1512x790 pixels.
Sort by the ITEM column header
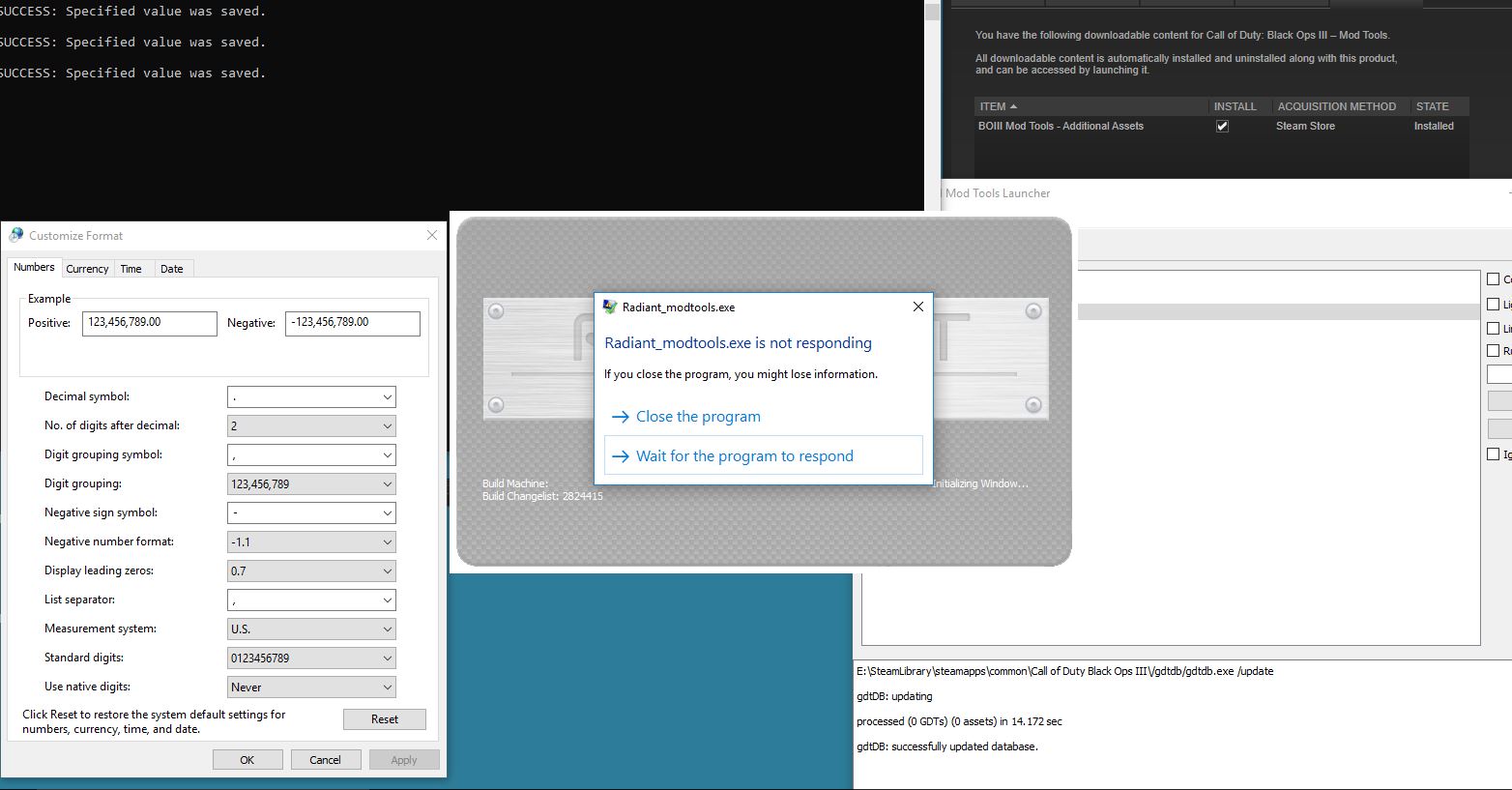[1090, 106]
